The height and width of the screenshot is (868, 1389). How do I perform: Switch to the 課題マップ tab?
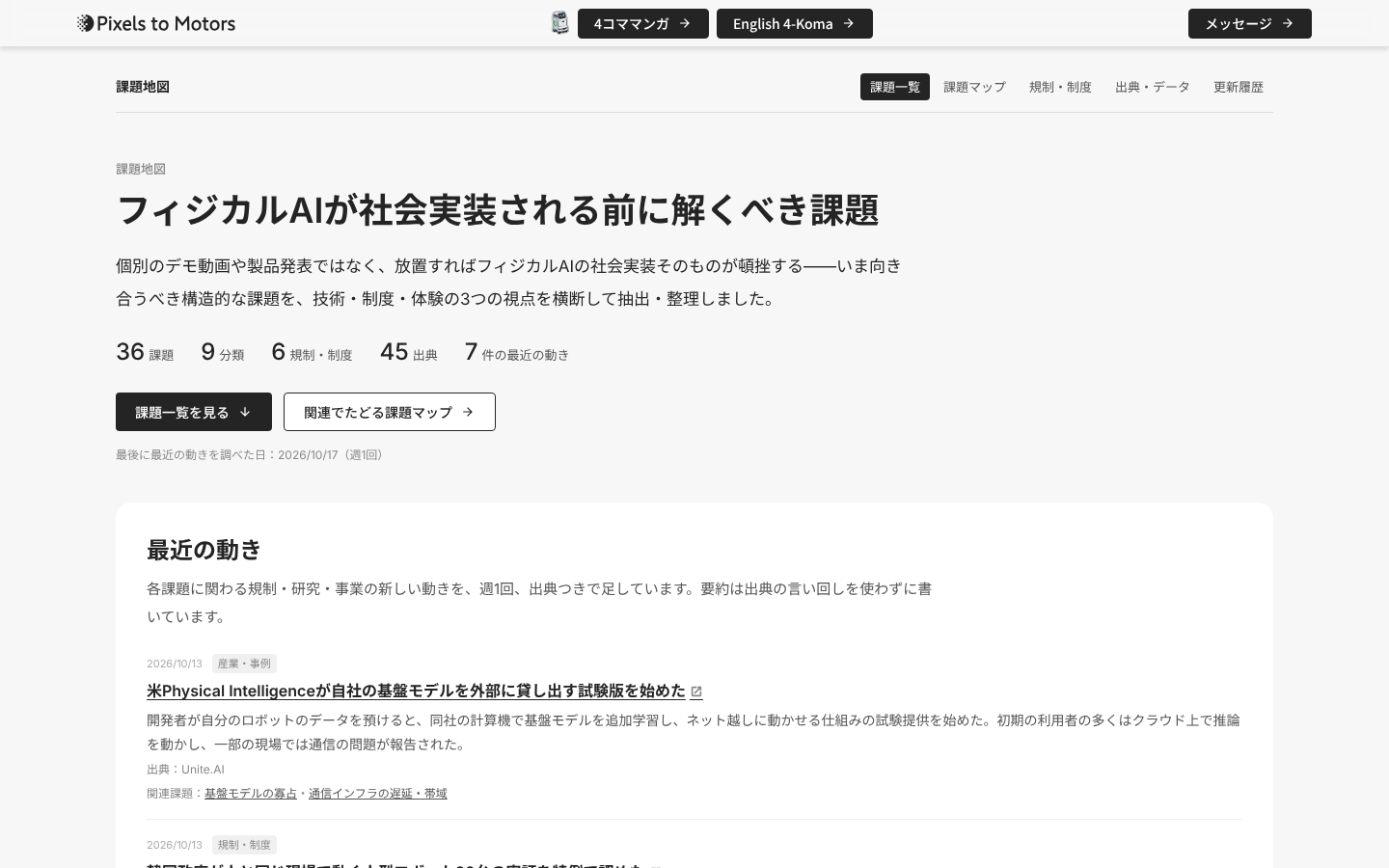[x=974, y=87]
